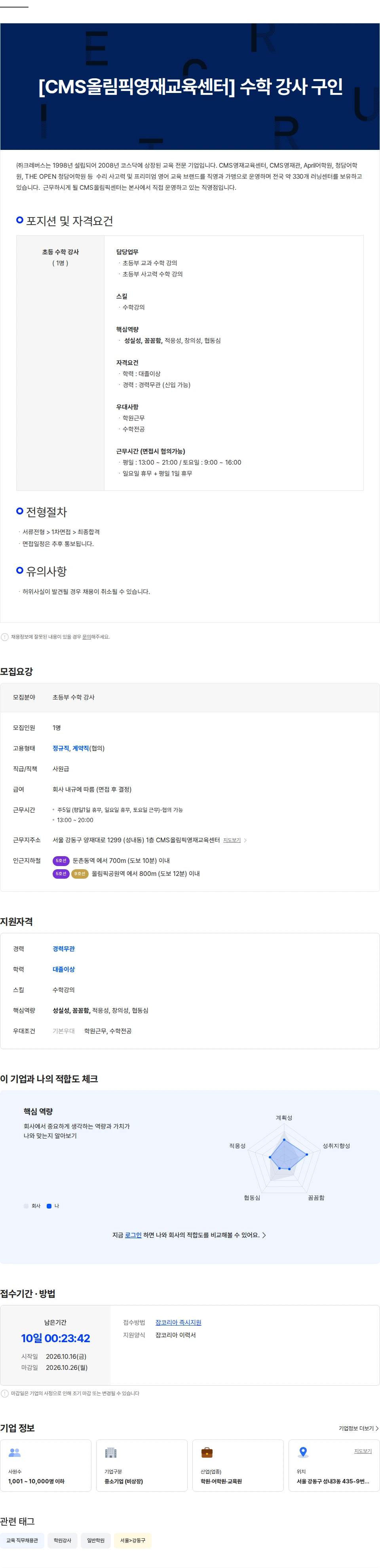Select the 서울>강동구 tag
This screenshot has width=380, height=1568.
click(x=133, y=1541)
